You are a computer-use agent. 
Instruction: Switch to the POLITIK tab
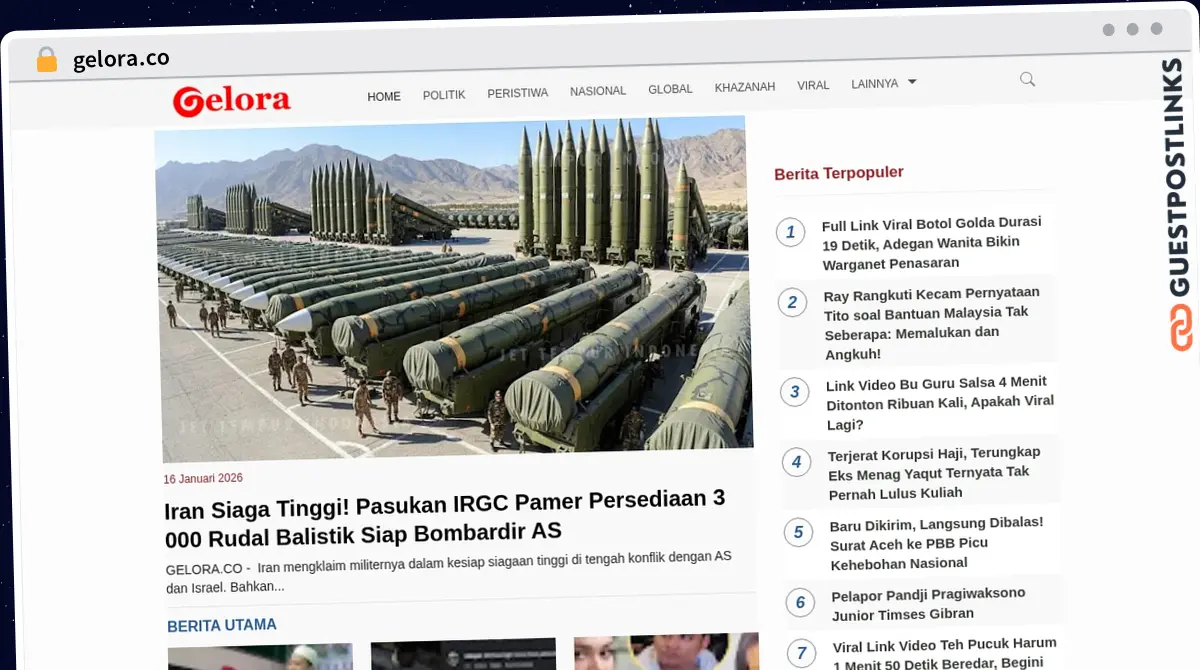444,94
